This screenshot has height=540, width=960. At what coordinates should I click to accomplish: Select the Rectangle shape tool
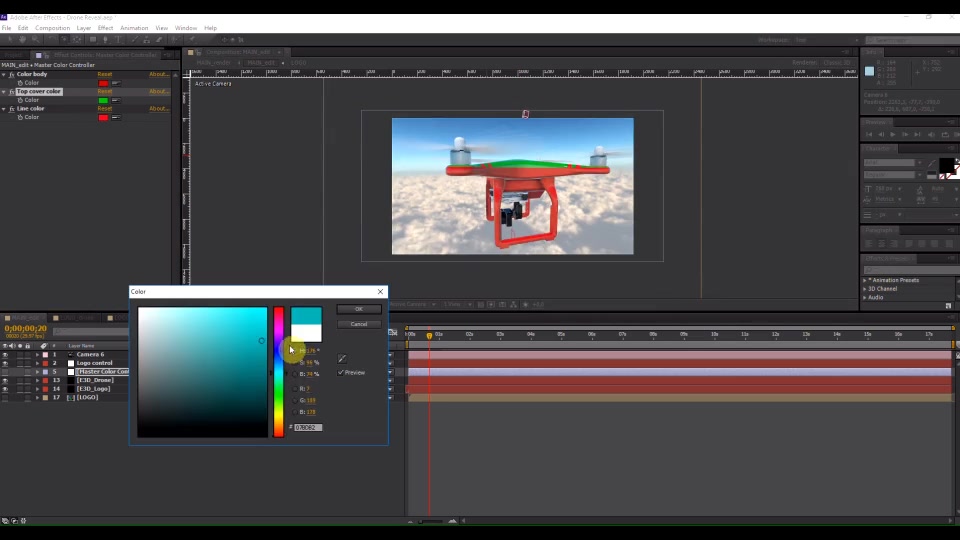(x=92, y=39)
